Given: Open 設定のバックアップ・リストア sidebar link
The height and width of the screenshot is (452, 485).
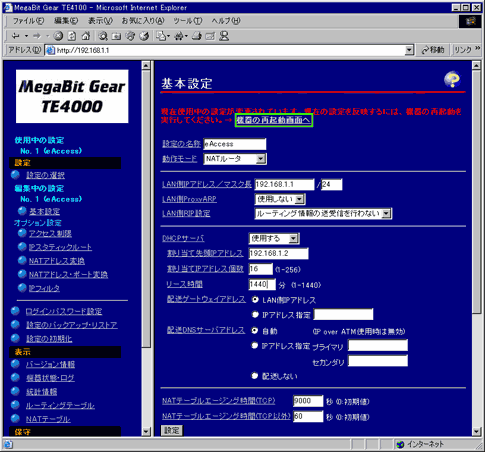Looking at the screenshot, I should click(72, 325).
